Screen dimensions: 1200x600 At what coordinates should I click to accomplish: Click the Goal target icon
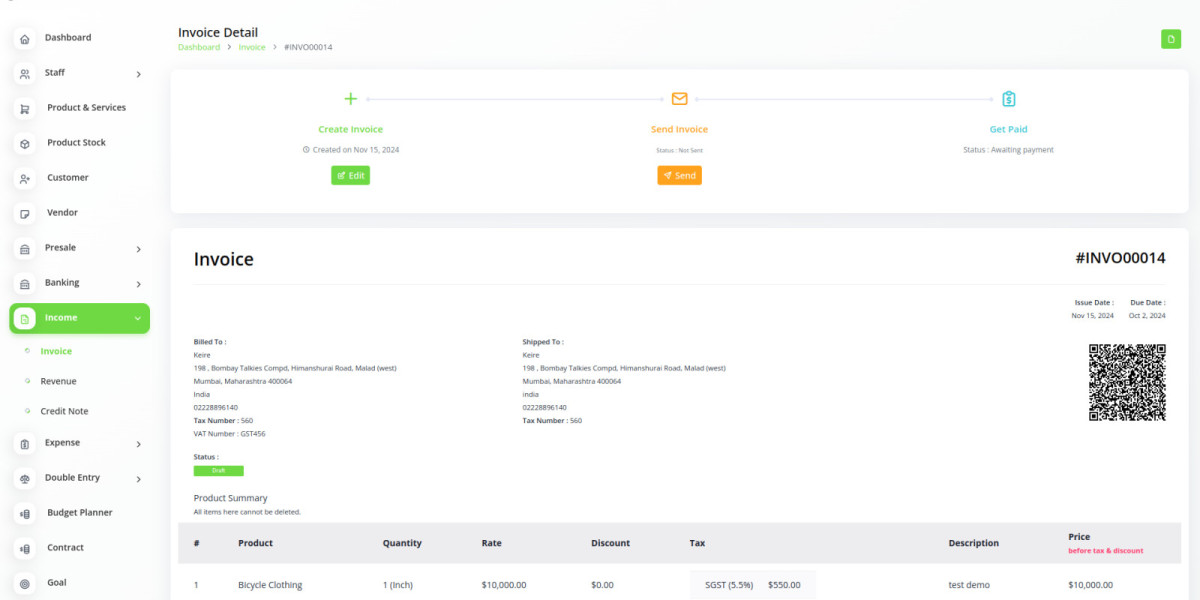[25, 584]
